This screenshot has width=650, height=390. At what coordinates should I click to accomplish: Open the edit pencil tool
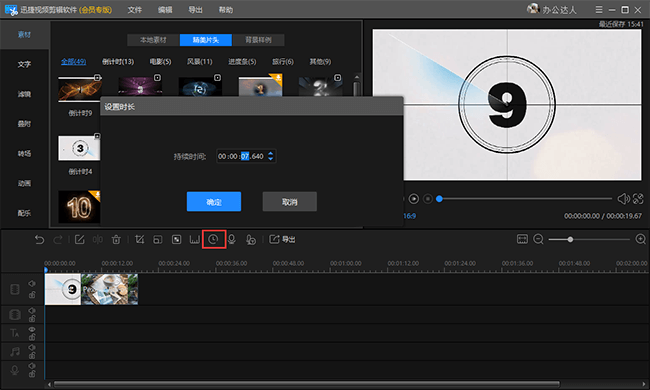coord(80,240)
